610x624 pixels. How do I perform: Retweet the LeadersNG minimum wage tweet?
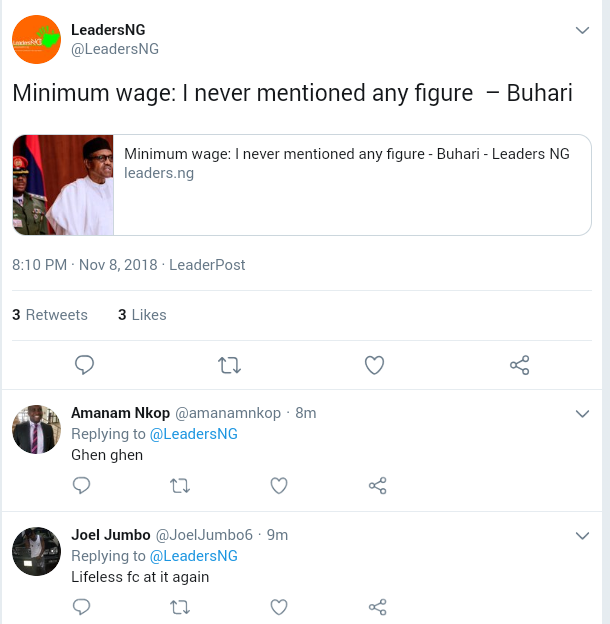[x=229, y=366]
